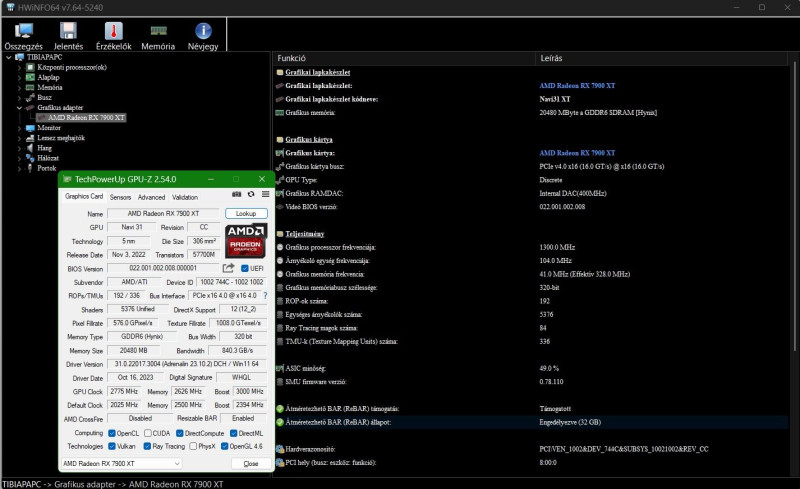Expand the Busz node arrow
This screenshot has width=800, height=489.
[x=19, y=97]
